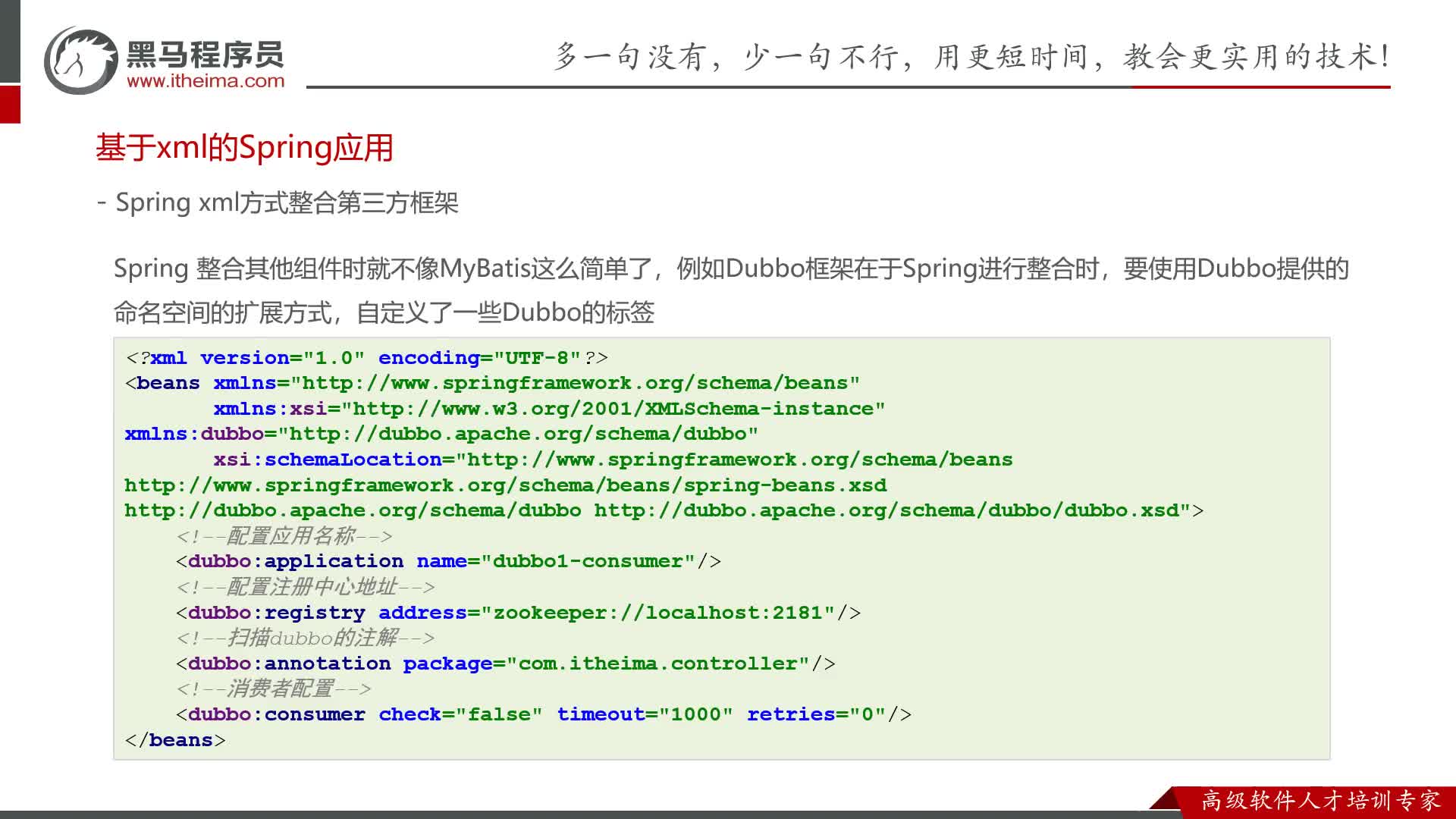
Task: Click the dubbo:registry zookeeper address line
Action: [518, 613]
